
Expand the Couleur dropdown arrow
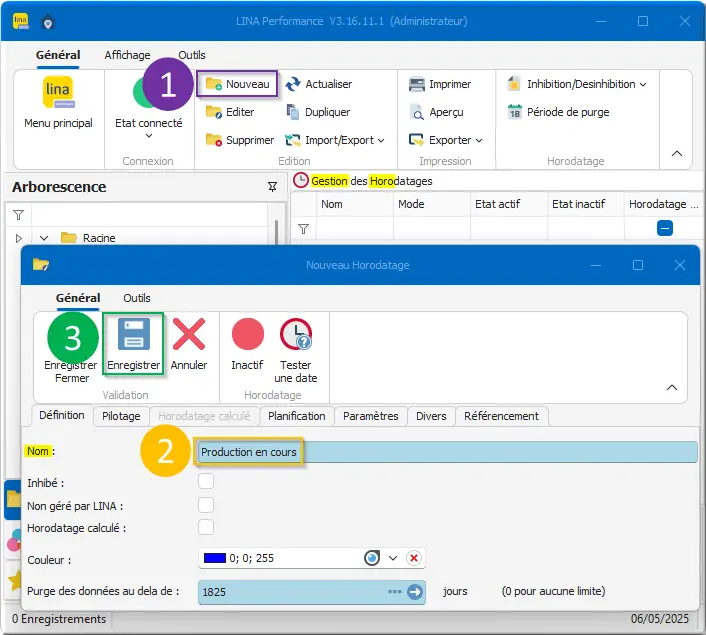(x=393, y=558)
